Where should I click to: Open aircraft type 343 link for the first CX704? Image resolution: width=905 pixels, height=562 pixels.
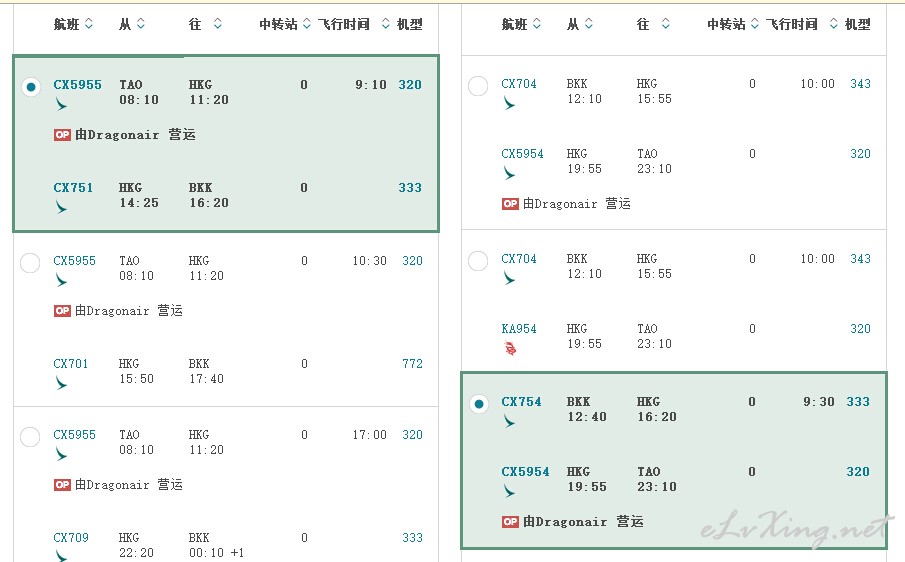click(860, 84)
